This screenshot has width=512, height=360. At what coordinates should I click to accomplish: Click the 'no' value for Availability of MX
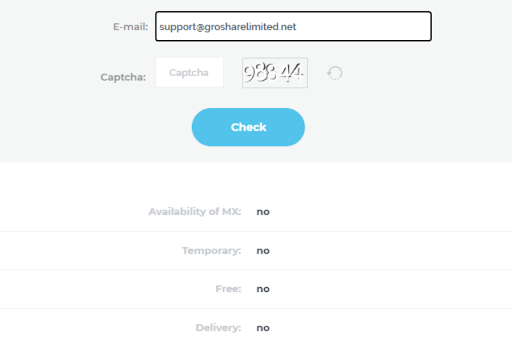pyautogui.click(x=263, y=212)
